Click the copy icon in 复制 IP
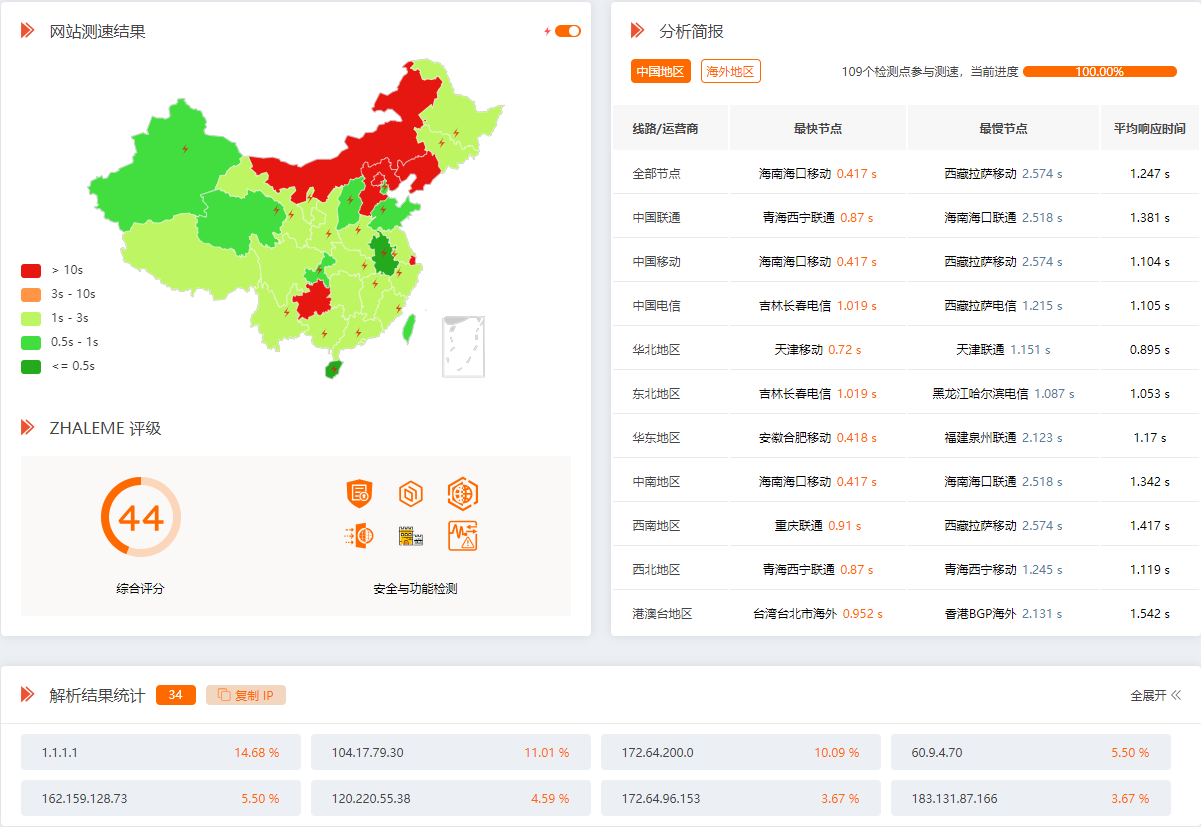The image size is (1201, 827). click(x=224, y=695)
